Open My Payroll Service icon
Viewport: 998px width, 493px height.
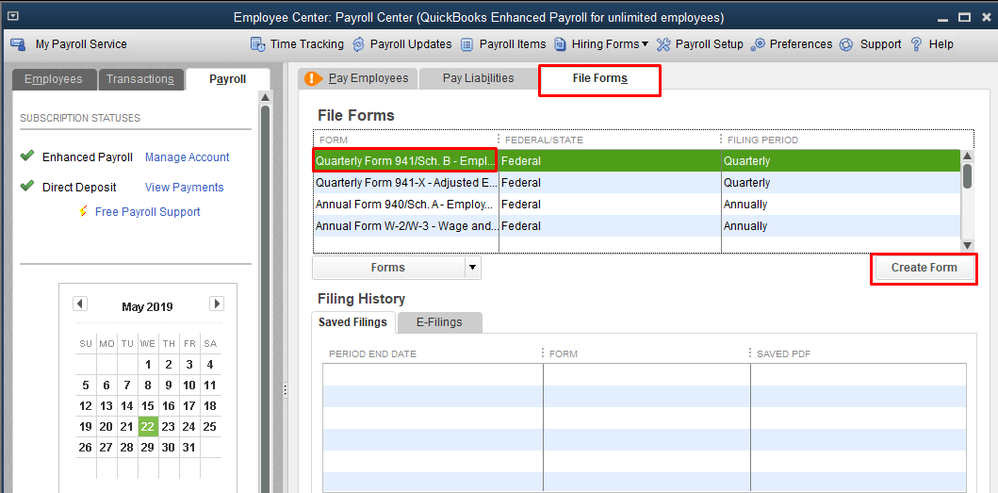tap(19, 45)
